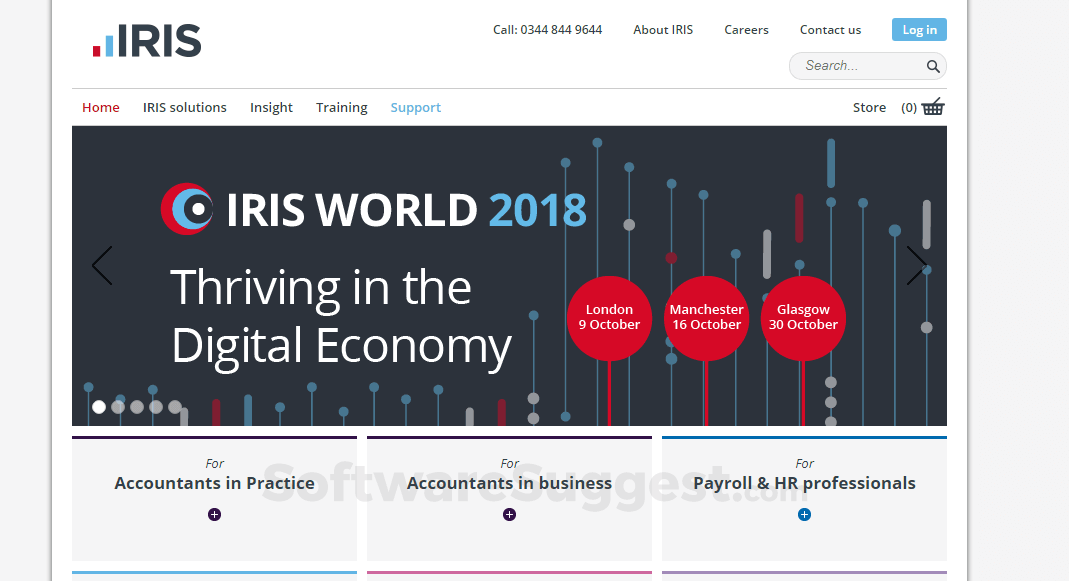Open the shopping cart next to Store
1069x581 pixels.
pos(933,106)
